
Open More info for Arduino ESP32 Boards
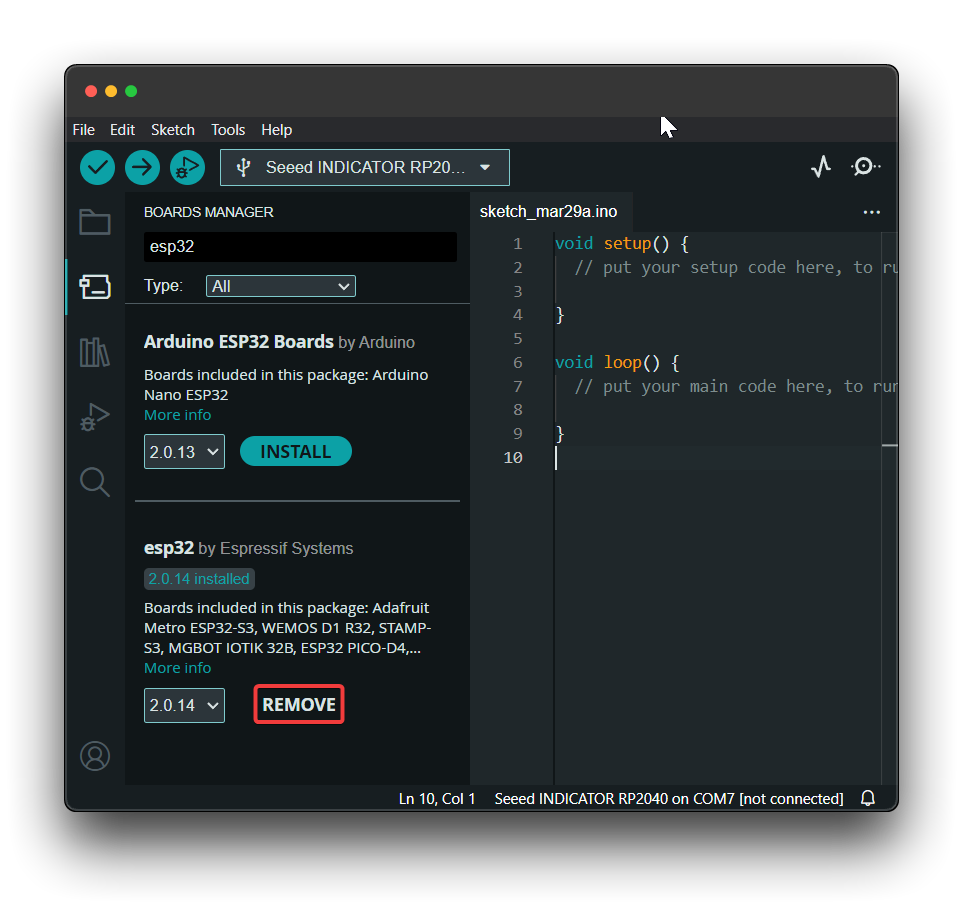point(177,415)
